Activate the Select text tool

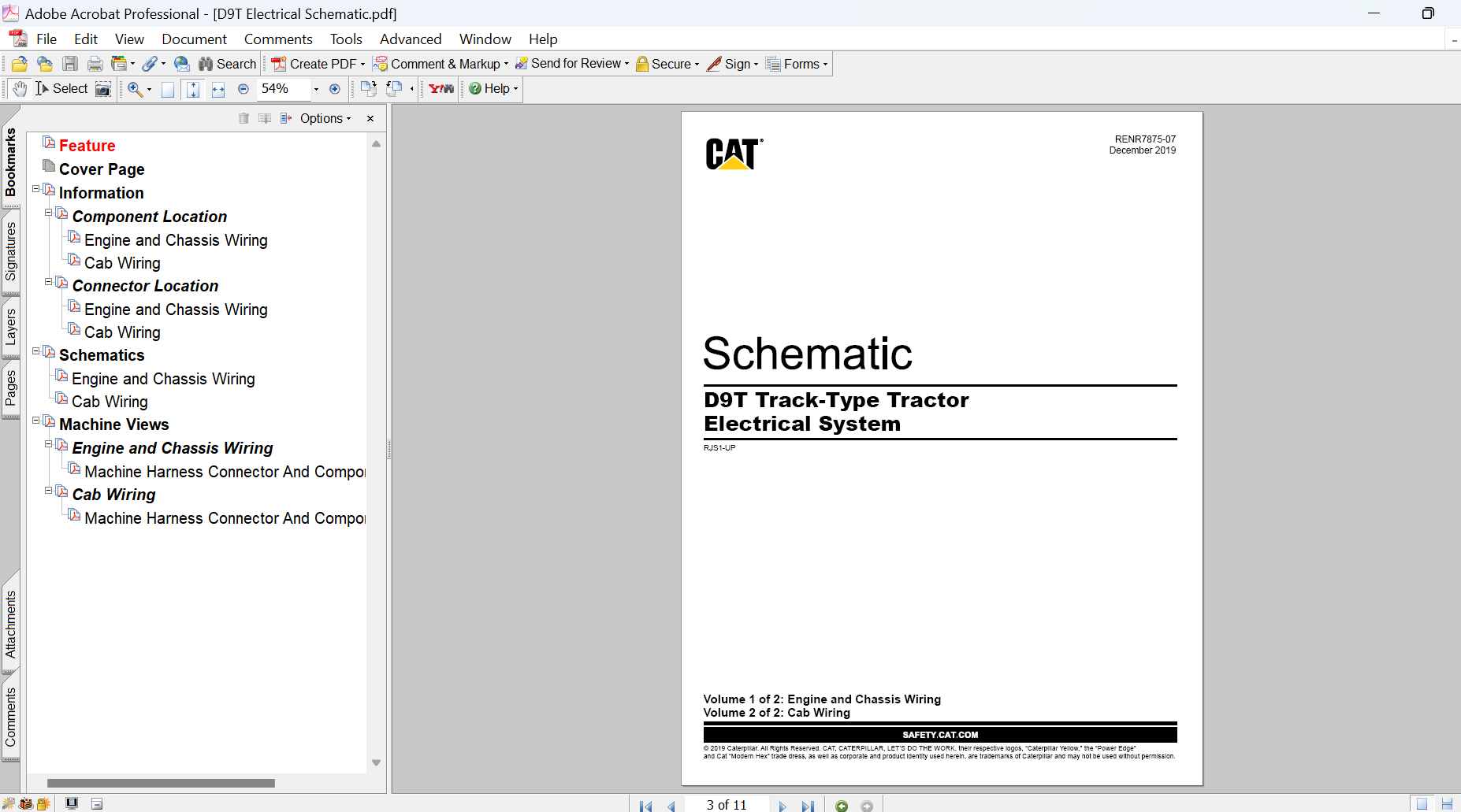tap(61, 89)
